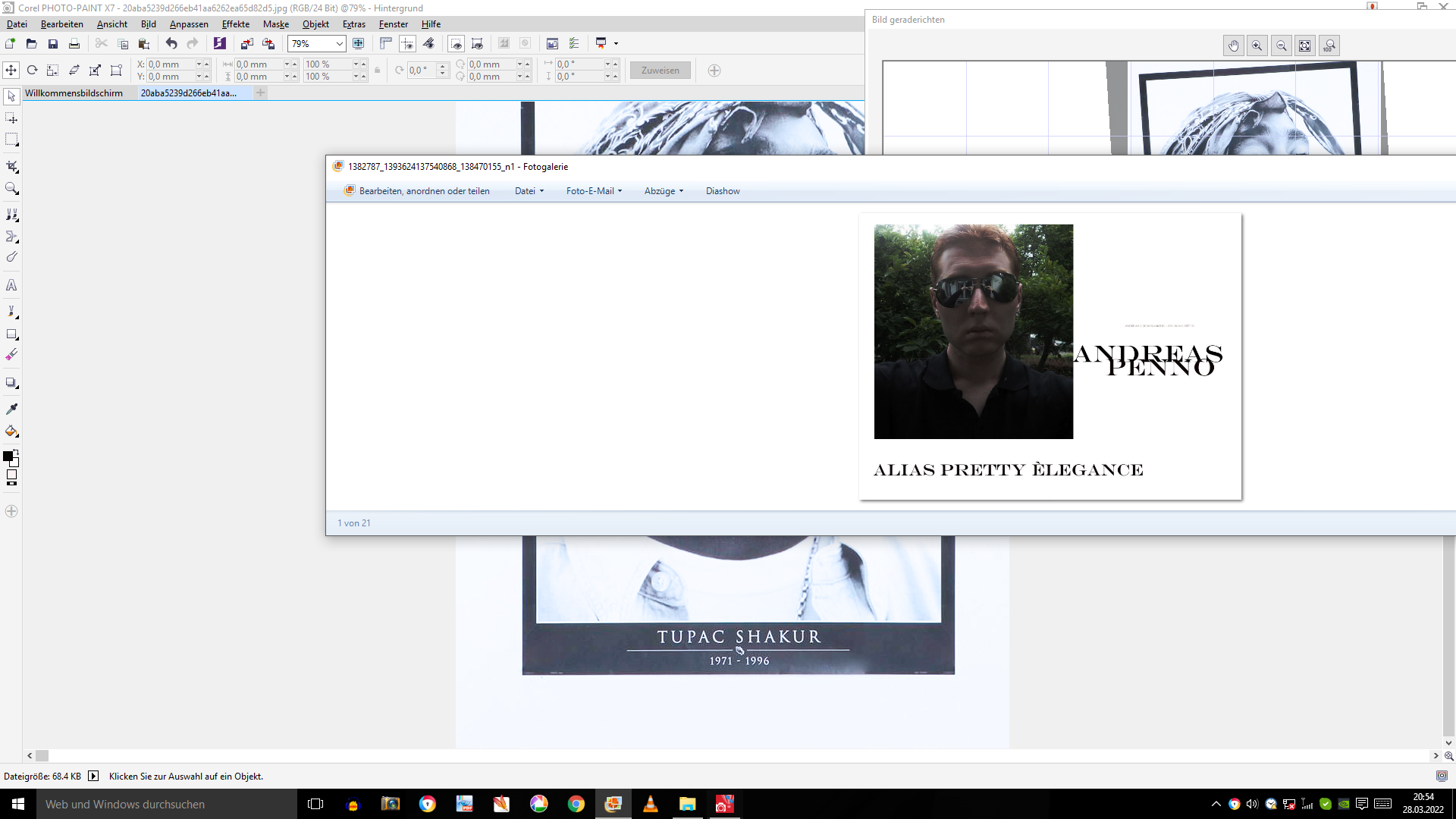Screen dimensions: 1456x819
Task: Open dropdown of horizontal scale 100% field
Action: 356,64
